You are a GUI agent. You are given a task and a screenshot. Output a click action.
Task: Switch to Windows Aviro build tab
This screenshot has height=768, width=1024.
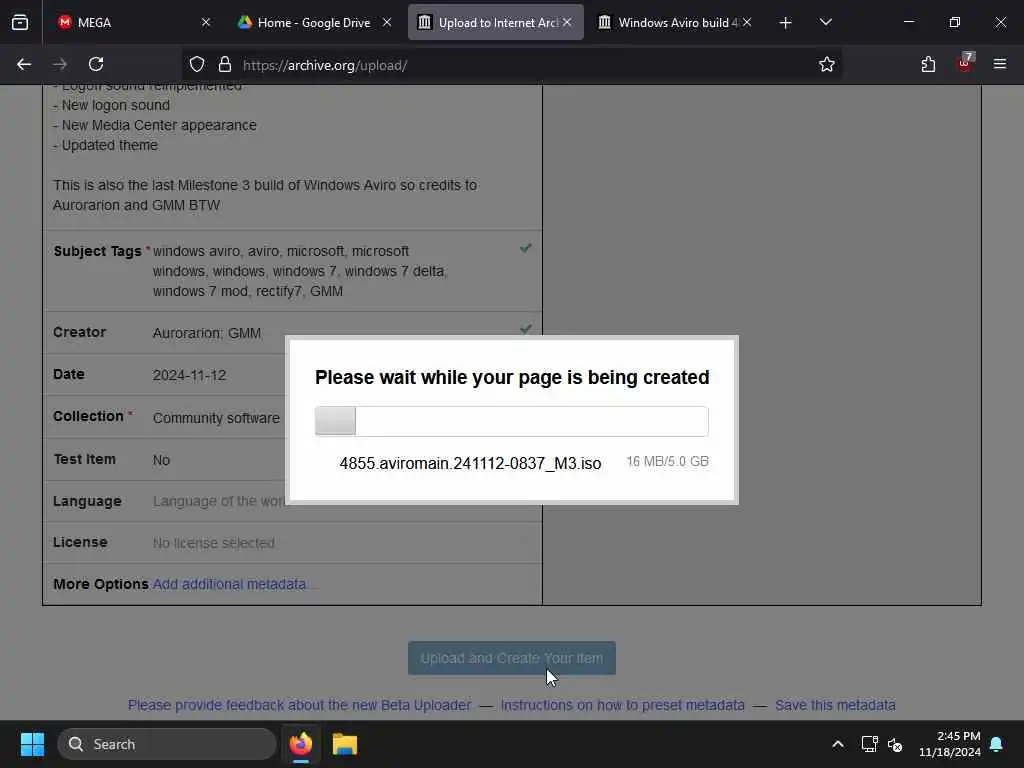point(677,22)
